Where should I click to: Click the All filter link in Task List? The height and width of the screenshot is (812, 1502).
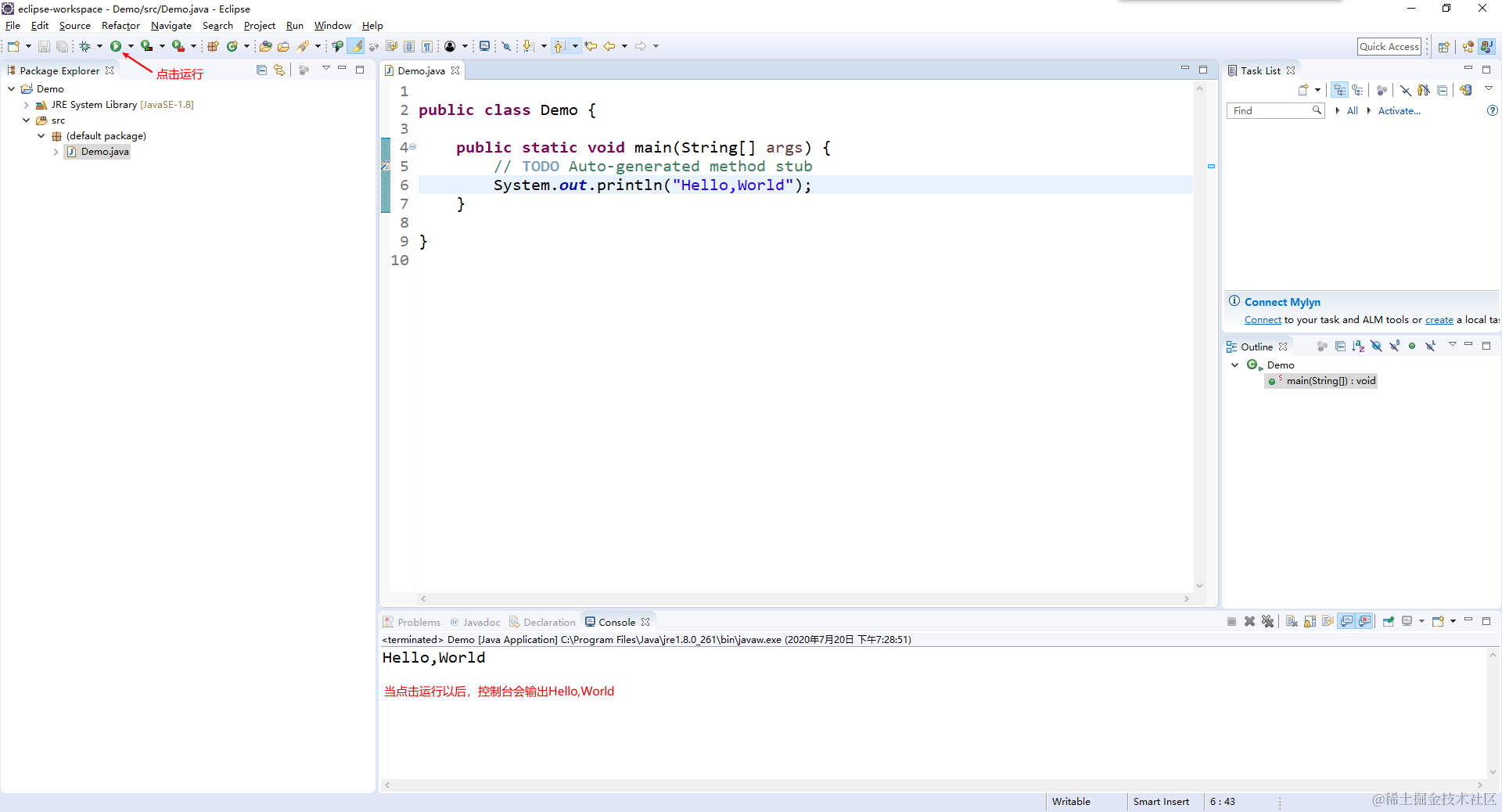pos(1352,111)
